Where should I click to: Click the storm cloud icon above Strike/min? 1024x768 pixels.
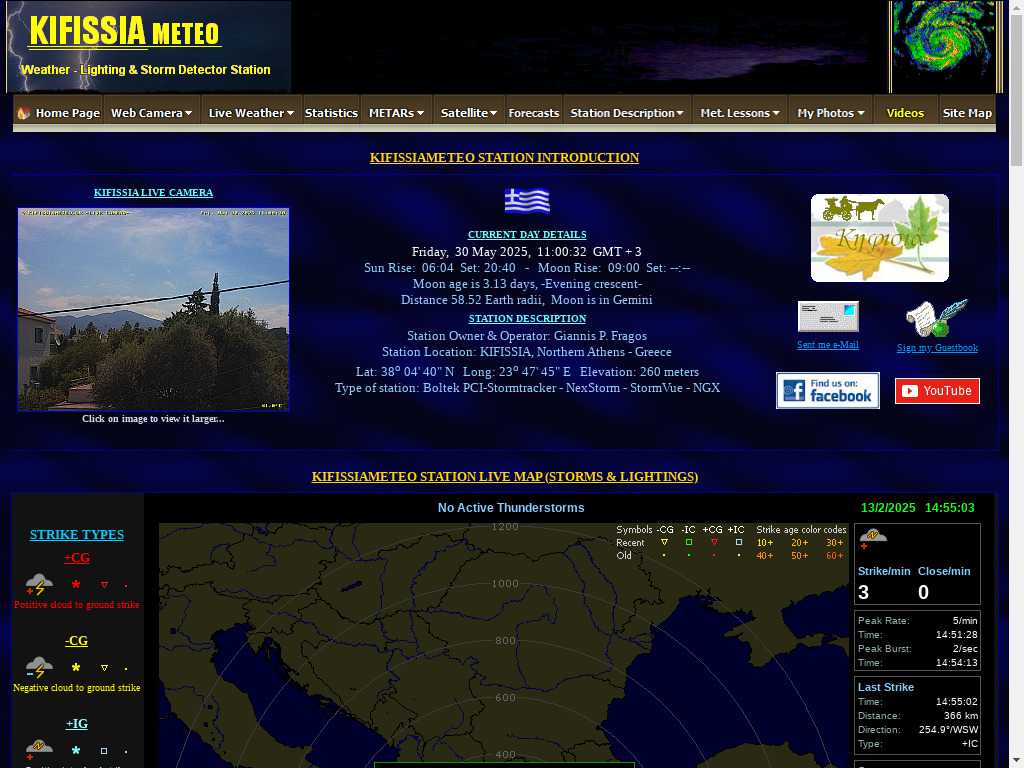(x=872, y=538)
